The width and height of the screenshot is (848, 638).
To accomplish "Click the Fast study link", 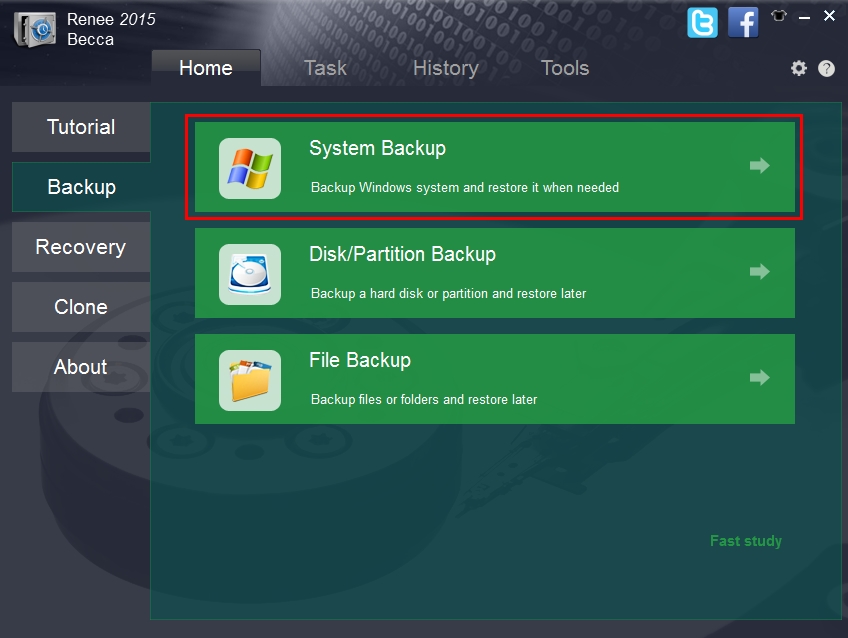I will point(745,540).
